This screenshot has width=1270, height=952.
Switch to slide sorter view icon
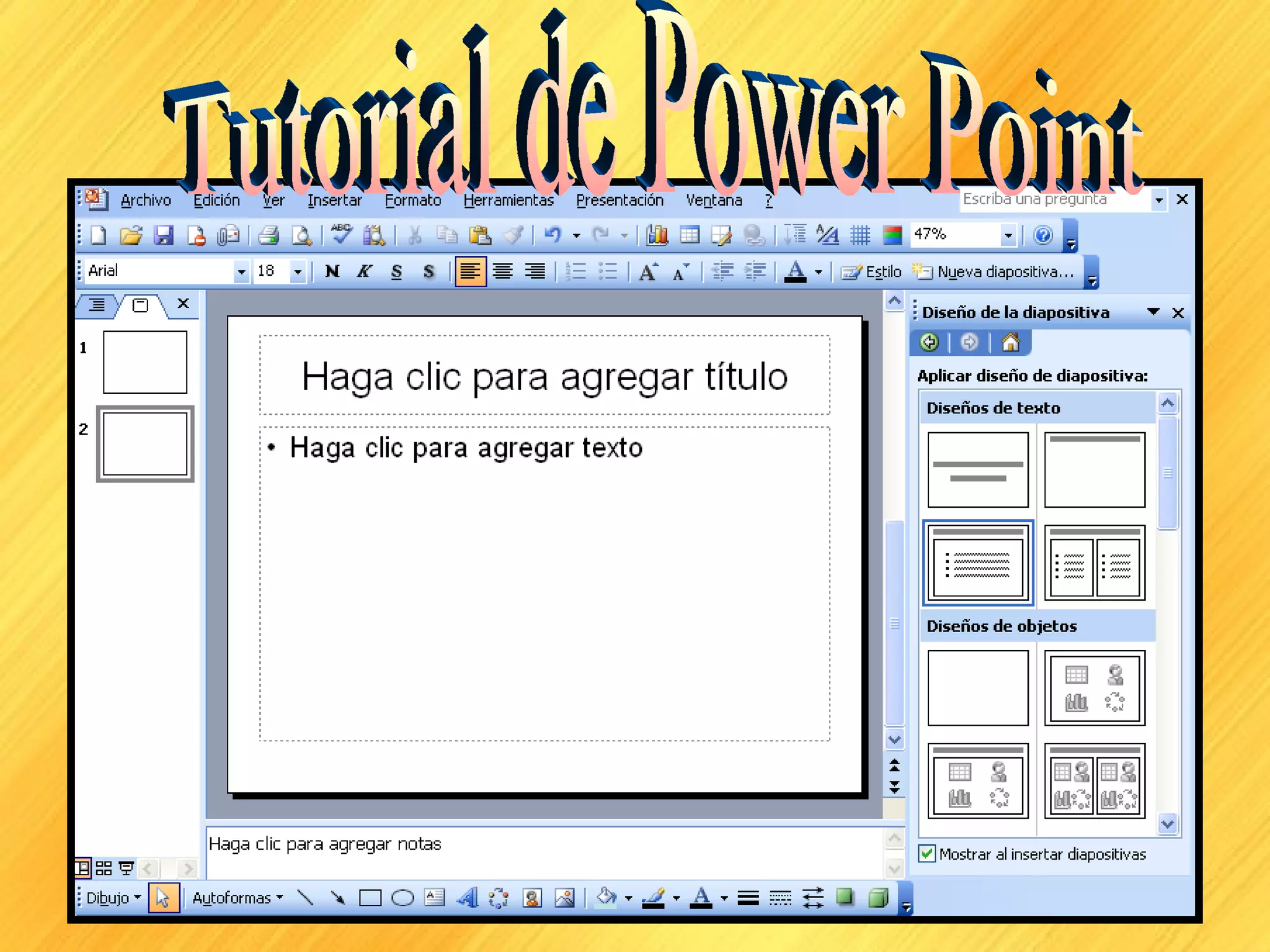104,868
